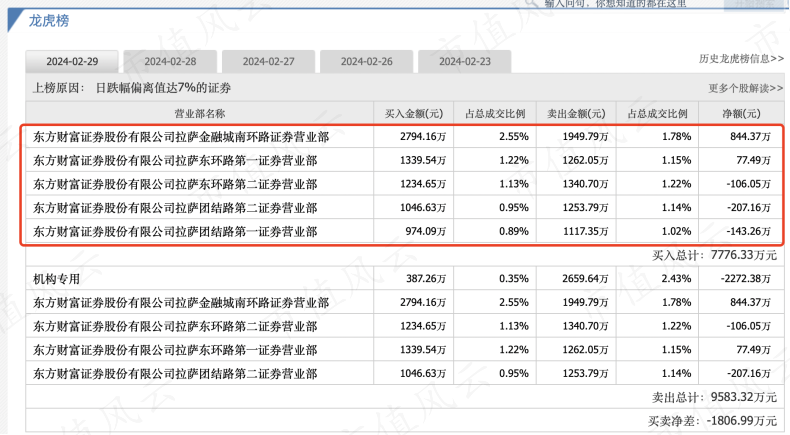Open 历史龙虎榜信息 link
The image size is (790, 435).
coord(741,59)
